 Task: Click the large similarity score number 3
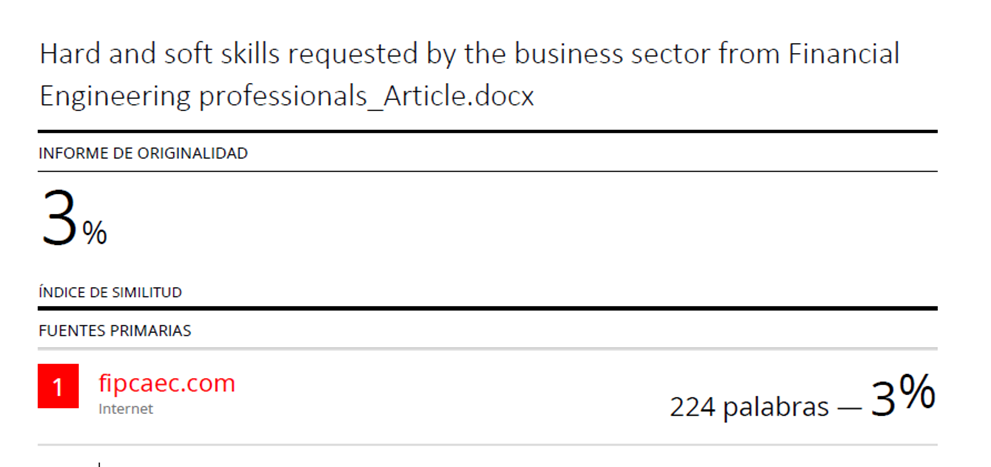[x=59, y=220]
